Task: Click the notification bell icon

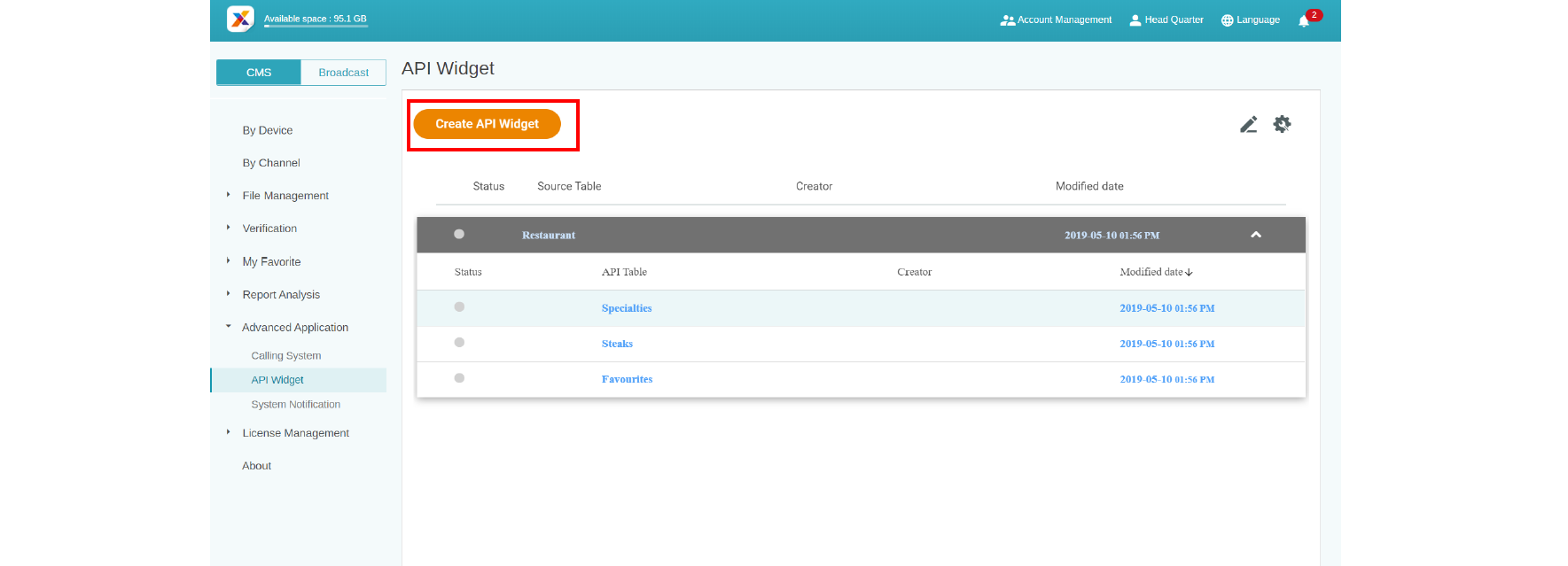Action: (x=1303, y=21)
